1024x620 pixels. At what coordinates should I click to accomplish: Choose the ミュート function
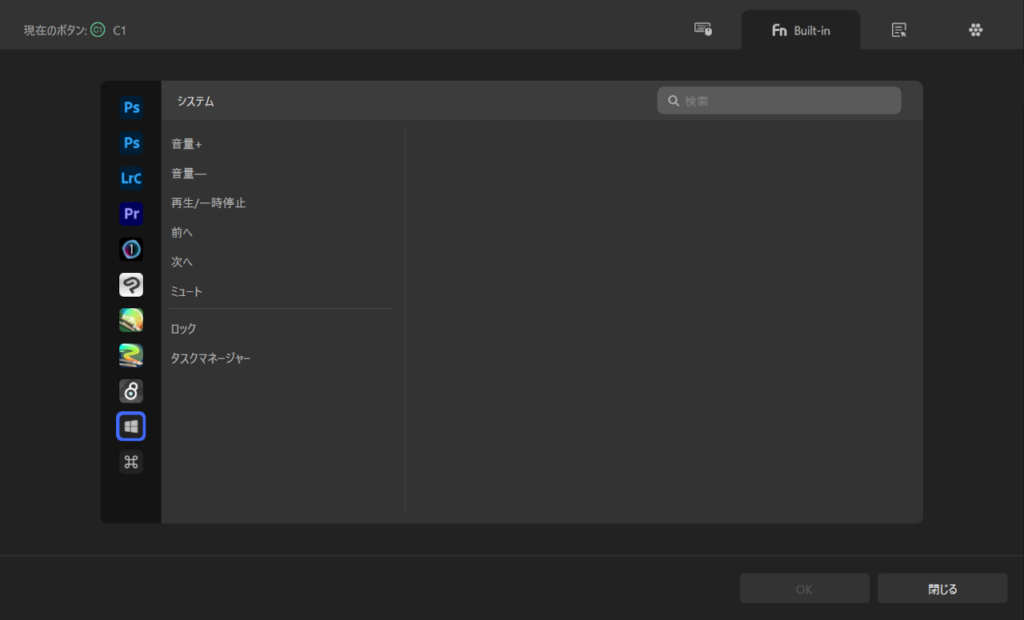(x=187, y=292)
